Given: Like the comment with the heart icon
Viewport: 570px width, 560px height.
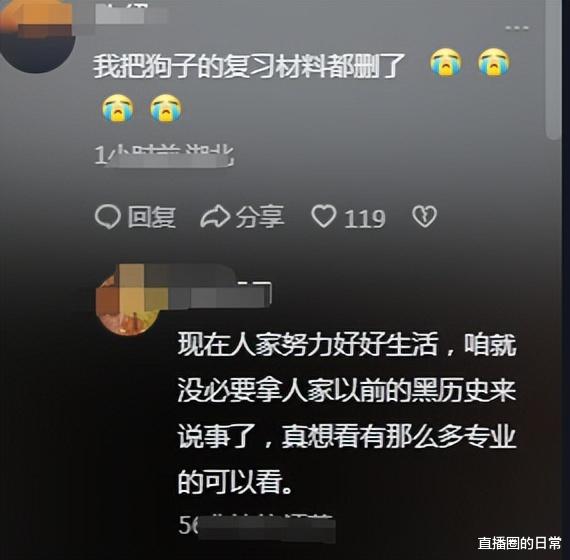Looking at the screenshot, I should pos(324,216).
